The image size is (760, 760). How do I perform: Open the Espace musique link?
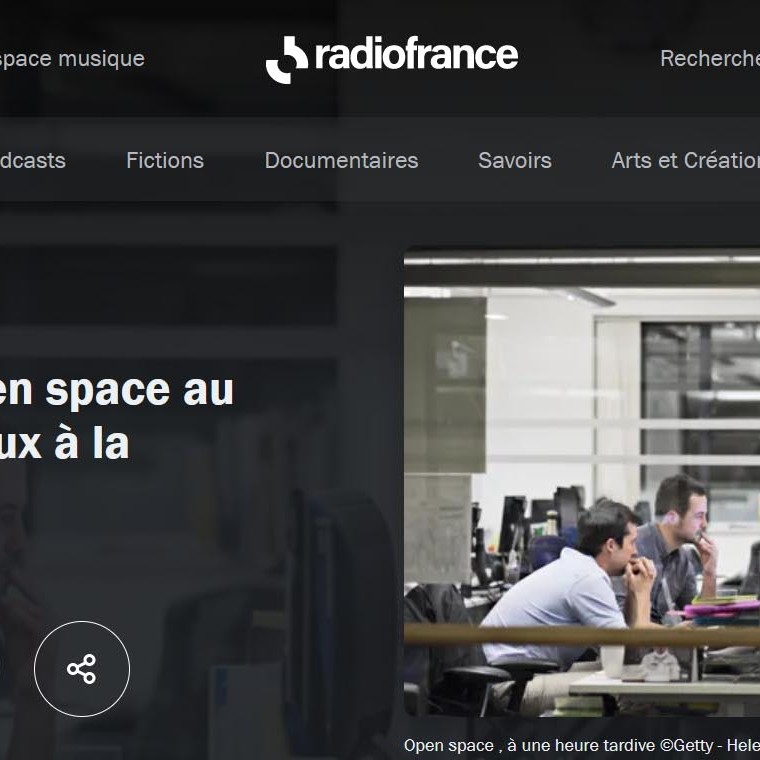coord(72,59)
